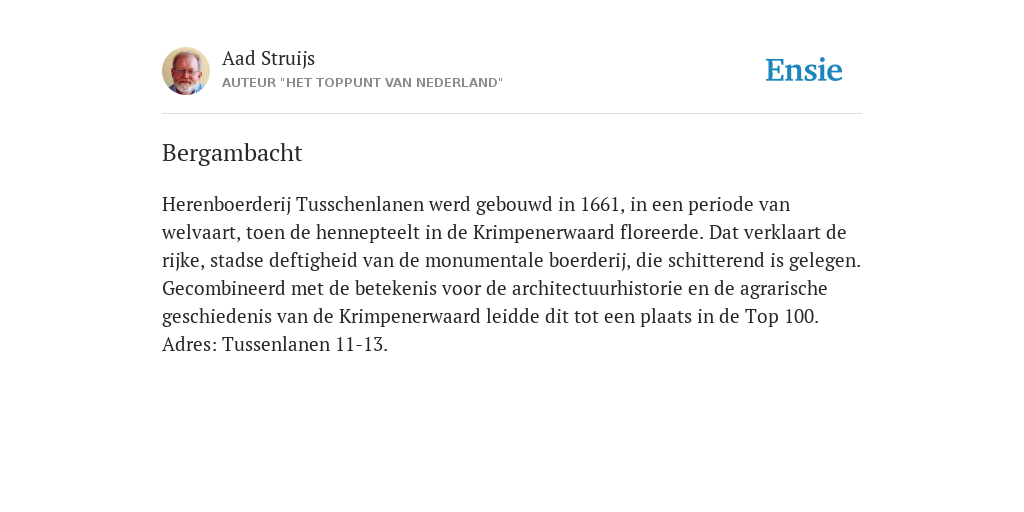The image size is (1024, 512).
Task: Click the Bergambacht heading
Action: pyautogui.click(x=232, y=153)
